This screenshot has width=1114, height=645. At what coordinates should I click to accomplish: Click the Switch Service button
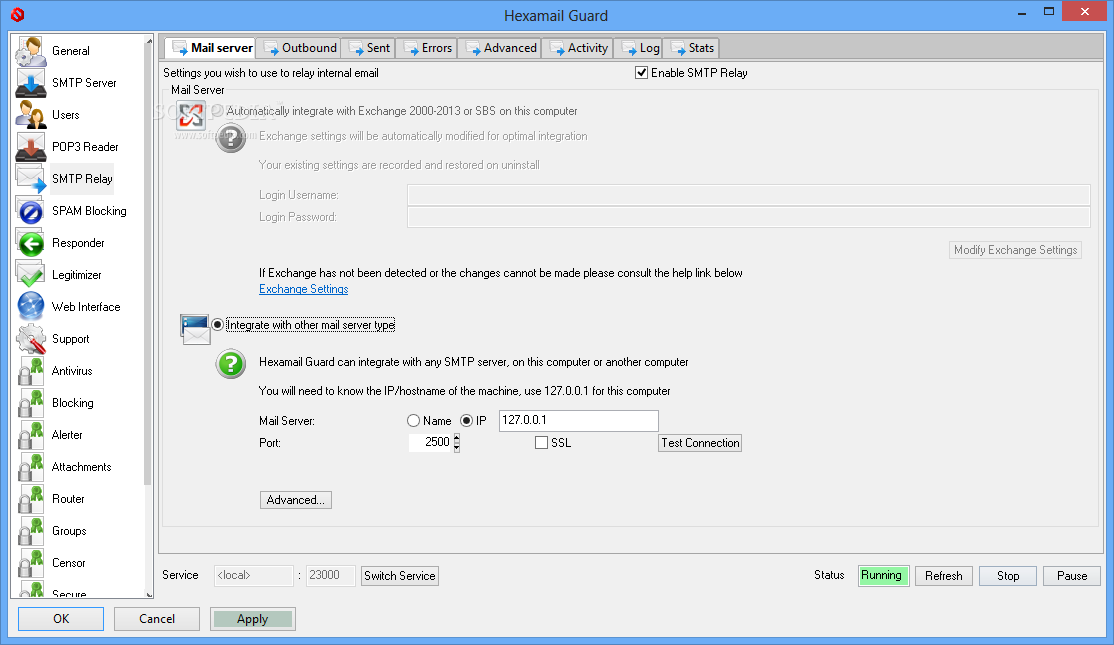[x=400, y=576]
